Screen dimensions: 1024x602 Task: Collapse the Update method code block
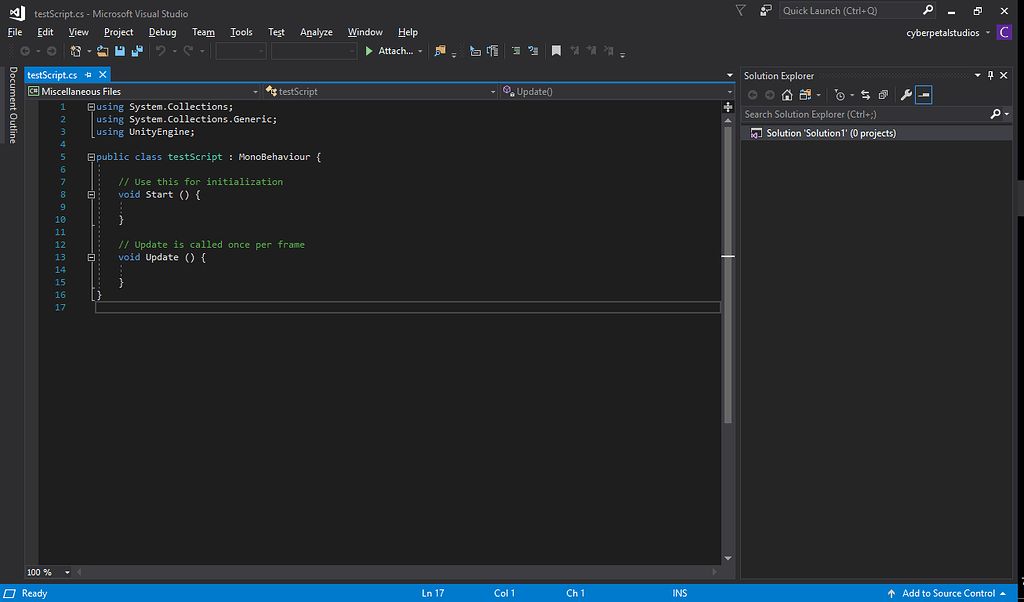tap(91, 257)
